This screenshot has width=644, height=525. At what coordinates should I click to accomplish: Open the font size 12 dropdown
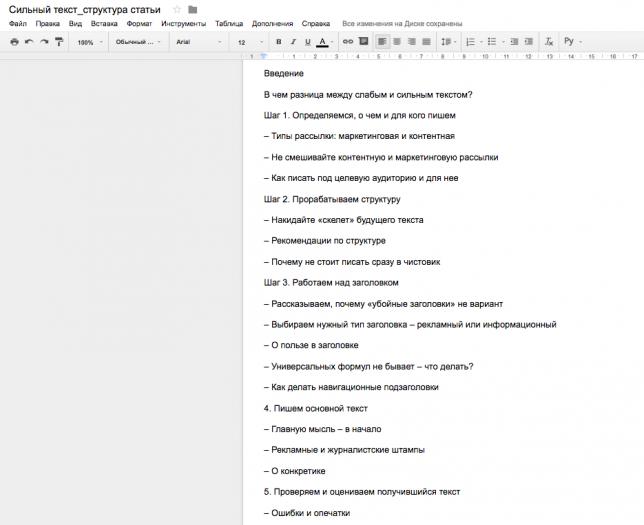pos(250,42)
